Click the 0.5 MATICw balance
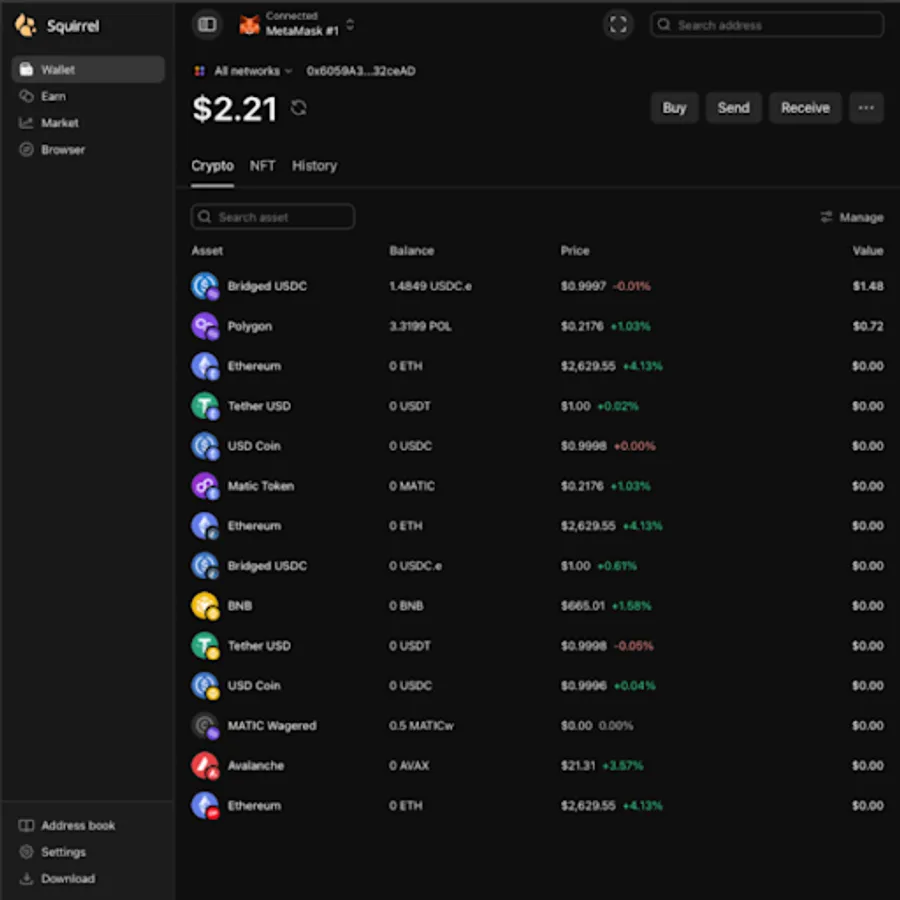Viewport: 900px width, 900px height. coord(421,726)
